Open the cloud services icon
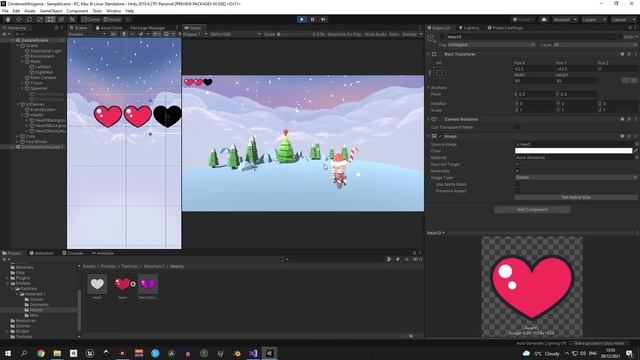The width and height of the screenshot is (640, 360). (544, 20)
